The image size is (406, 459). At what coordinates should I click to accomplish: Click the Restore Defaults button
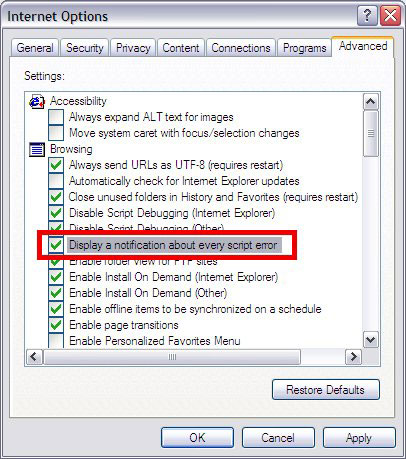(326, 389)
